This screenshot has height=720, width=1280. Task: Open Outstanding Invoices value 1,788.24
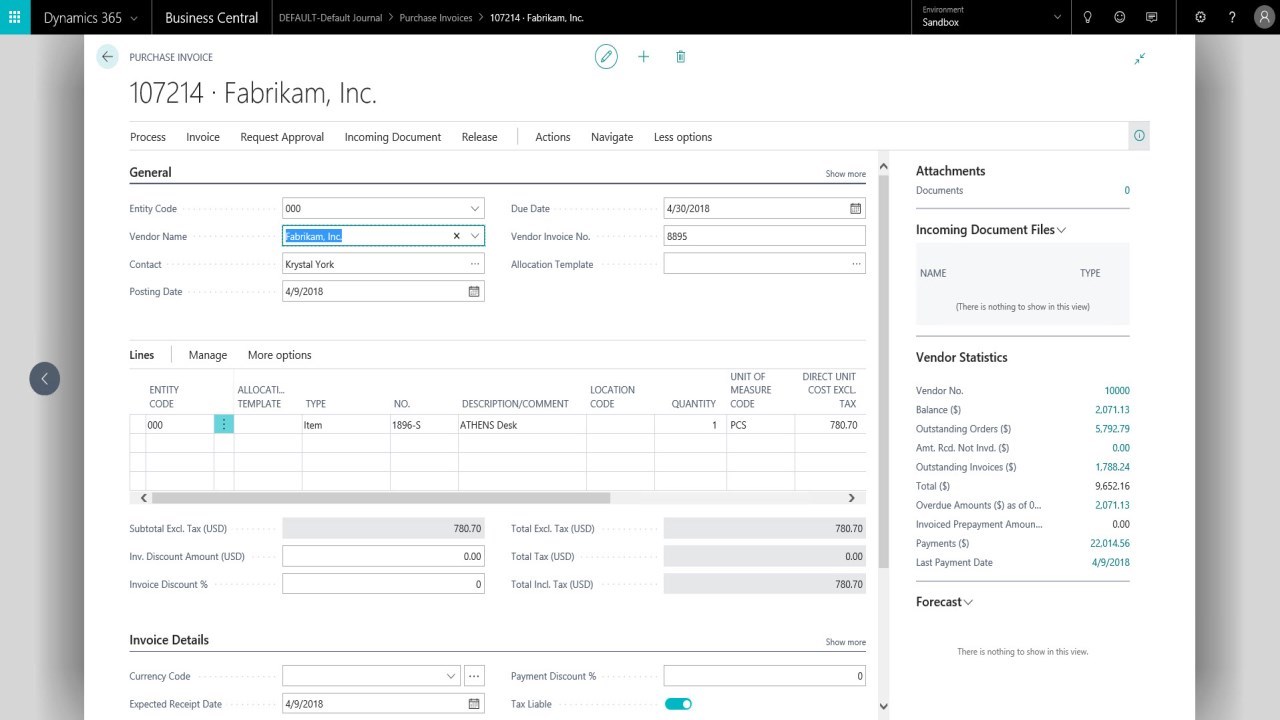click(x=1112, y=467)
